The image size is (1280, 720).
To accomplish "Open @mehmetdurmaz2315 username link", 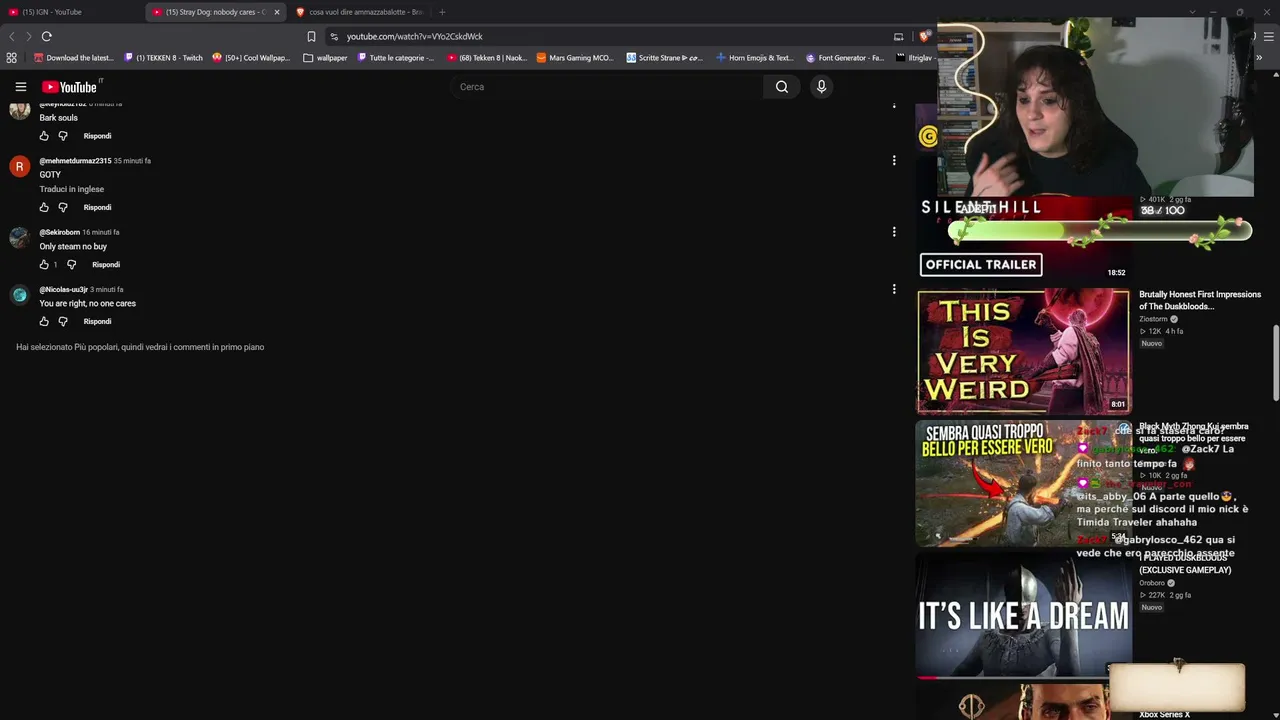I will click(75, 161).
